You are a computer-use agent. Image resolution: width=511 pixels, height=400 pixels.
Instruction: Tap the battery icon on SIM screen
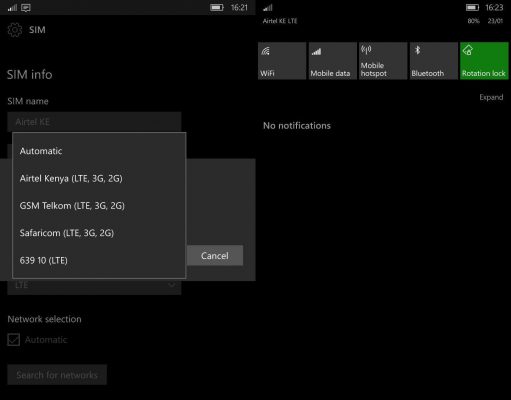coord(217,7)
